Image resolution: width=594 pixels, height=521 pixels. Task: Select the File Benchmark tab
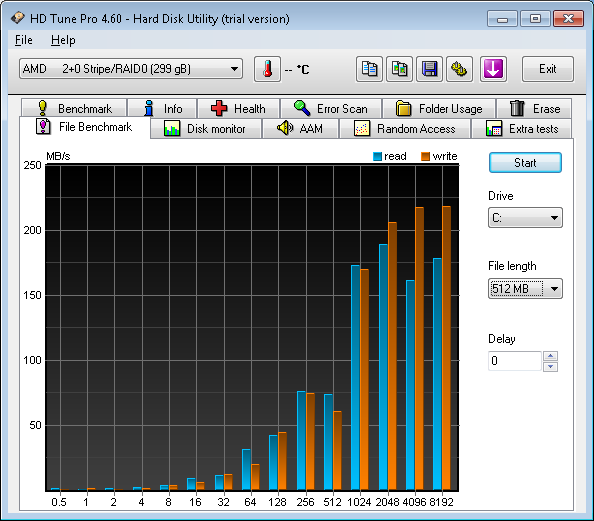point(84,127)
